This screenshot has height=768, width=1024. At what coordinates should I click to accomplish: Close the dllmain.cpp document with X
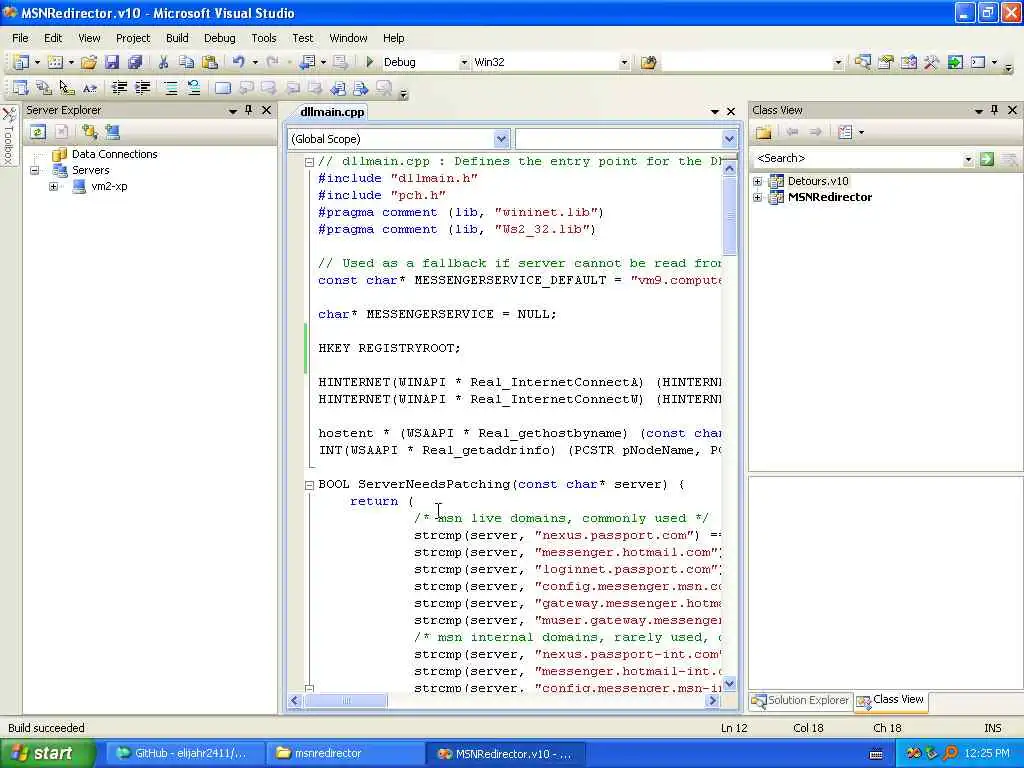click(731, 112)
